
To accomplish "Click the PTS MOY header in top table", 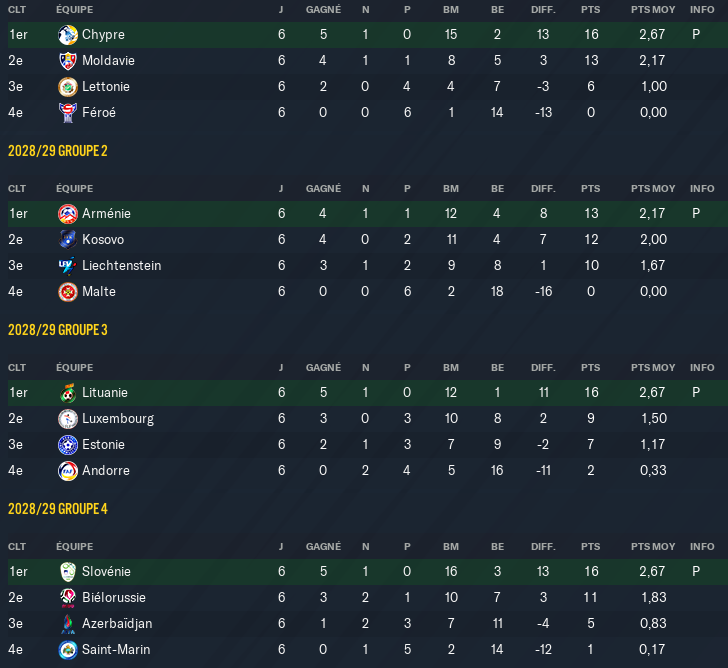I will click(653, 10).
